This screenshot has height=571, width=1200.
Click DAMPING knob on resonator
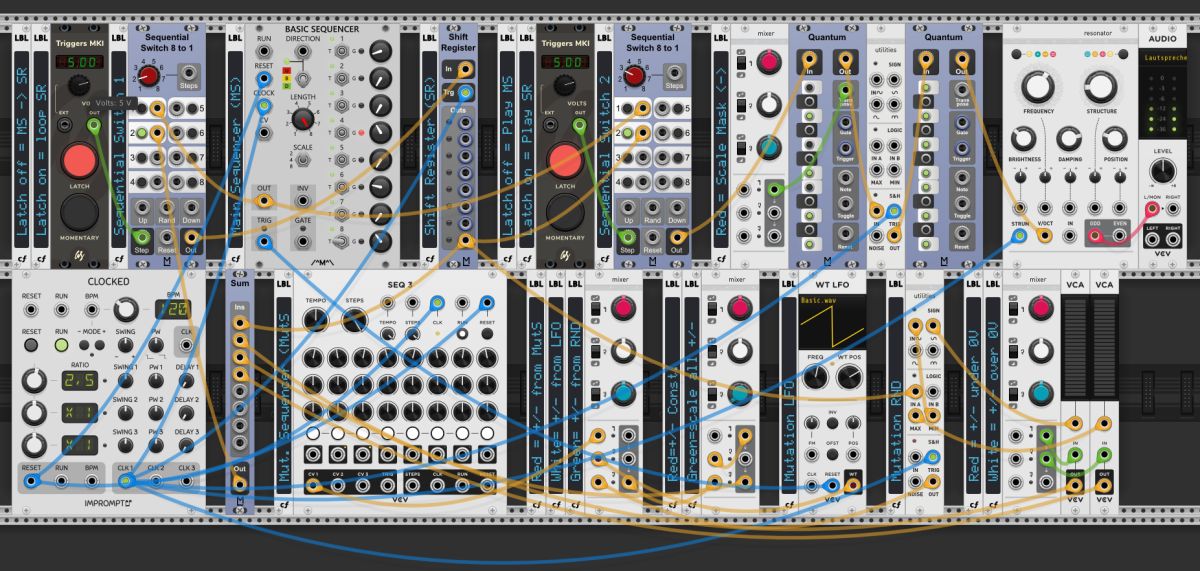1068,141
